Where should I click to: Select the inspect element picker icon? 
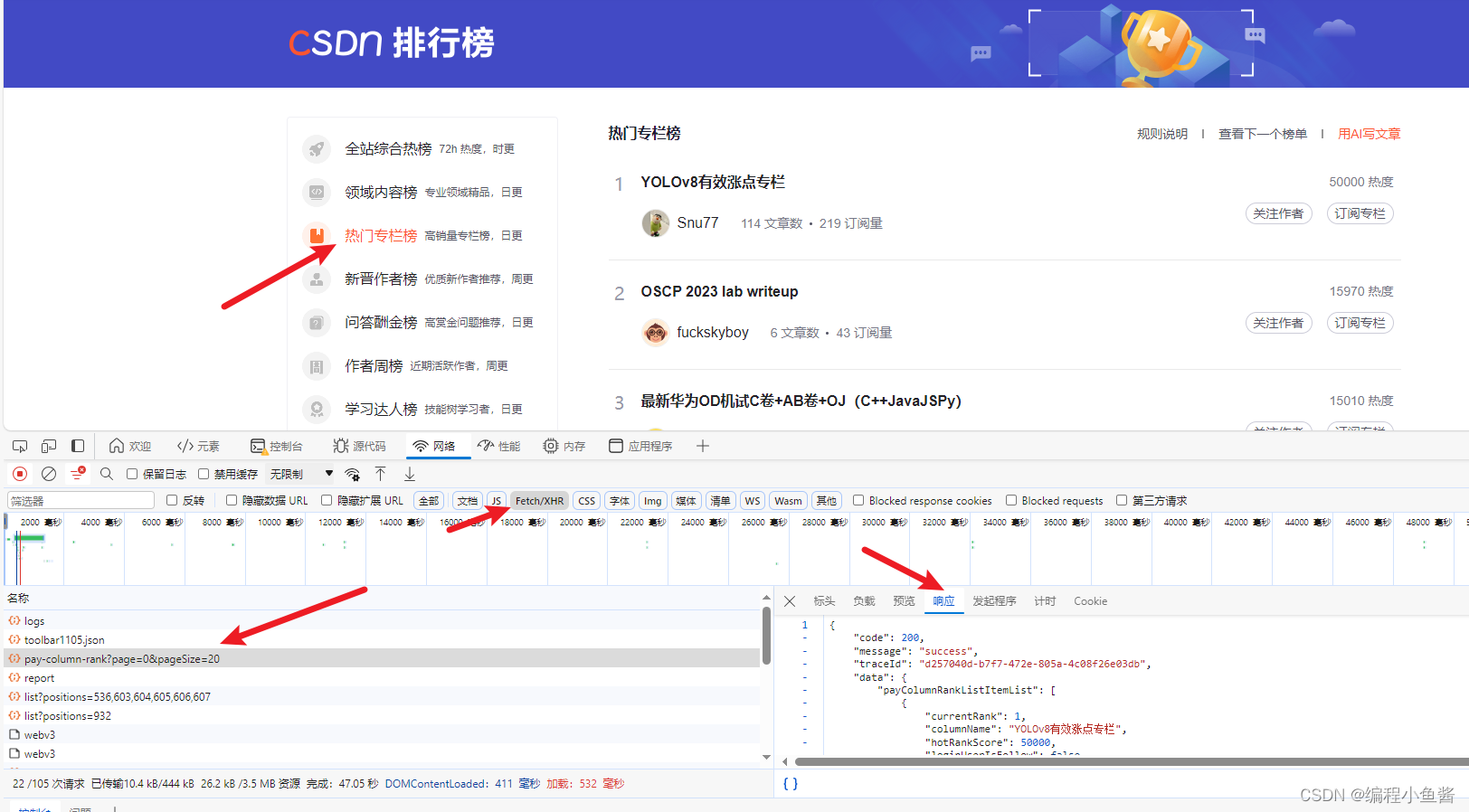coord(20,446)
